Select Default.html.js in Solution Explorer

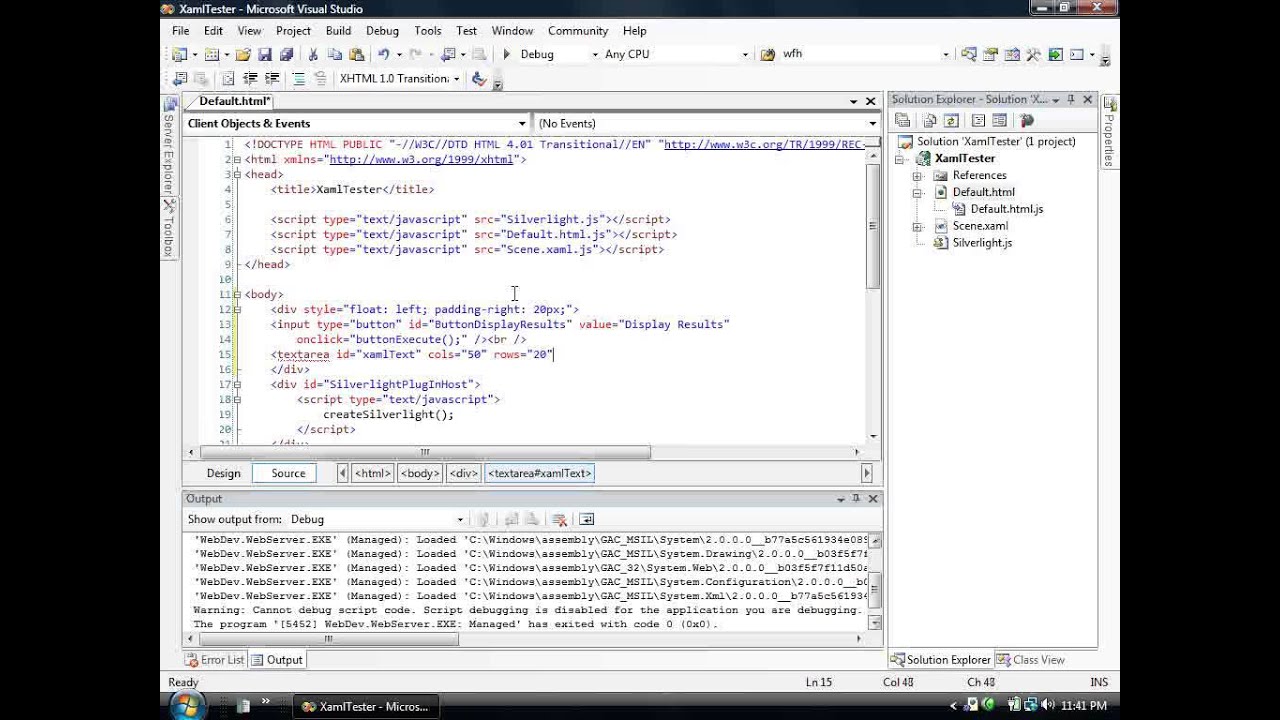pos(1006,209)
